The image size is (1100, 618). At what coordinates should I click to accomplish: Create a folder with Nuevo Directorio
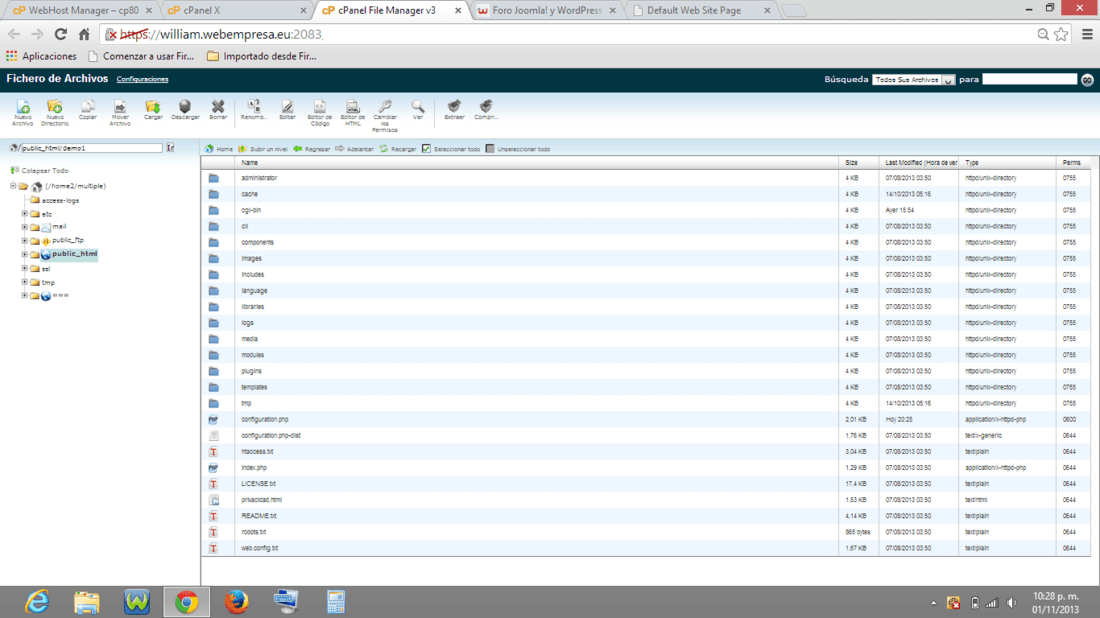tap(54, 112)
